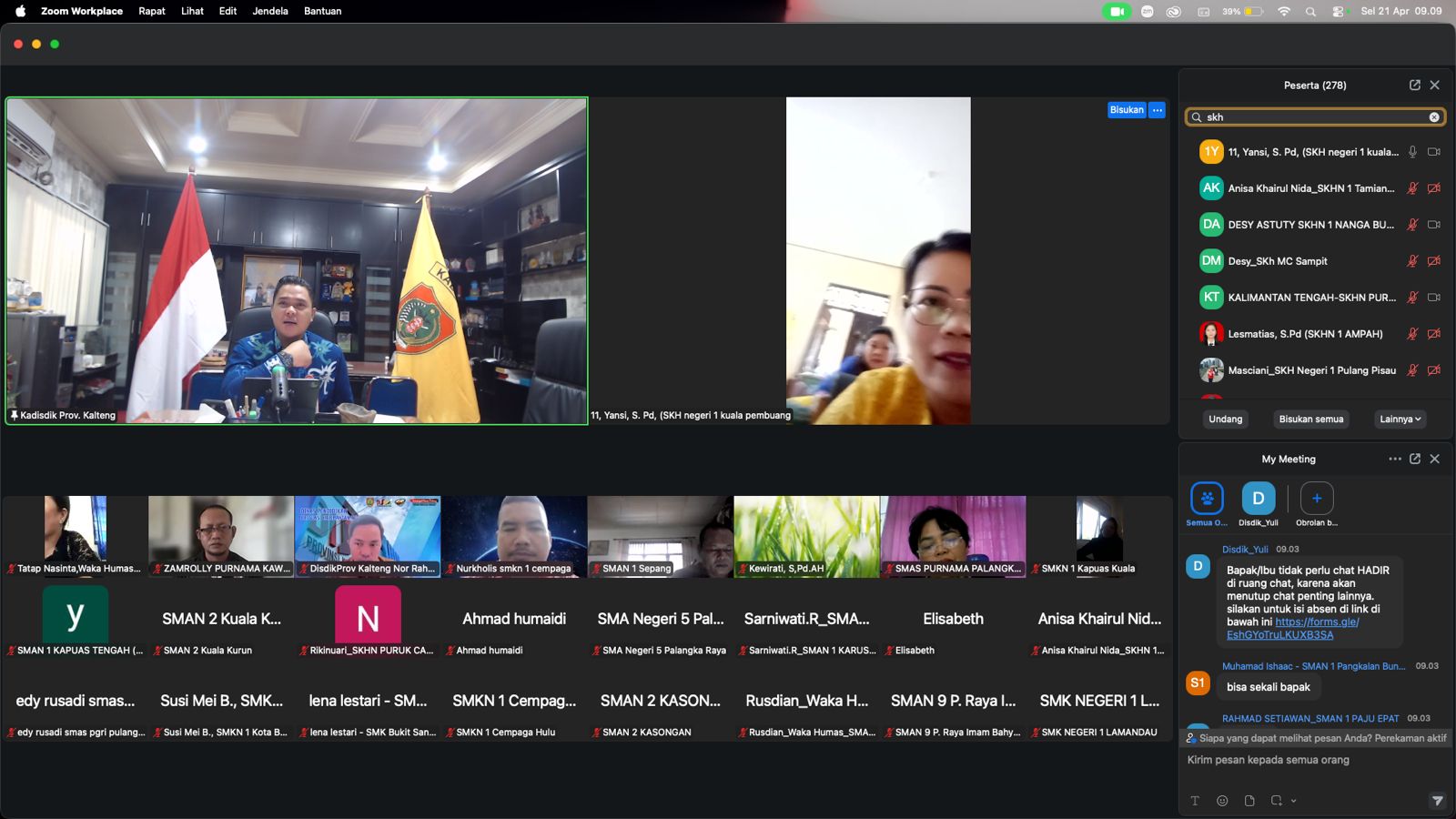Open the Jendela menu
The image size is (1456, 819).
pyautogui.click(x=270, y=11)
